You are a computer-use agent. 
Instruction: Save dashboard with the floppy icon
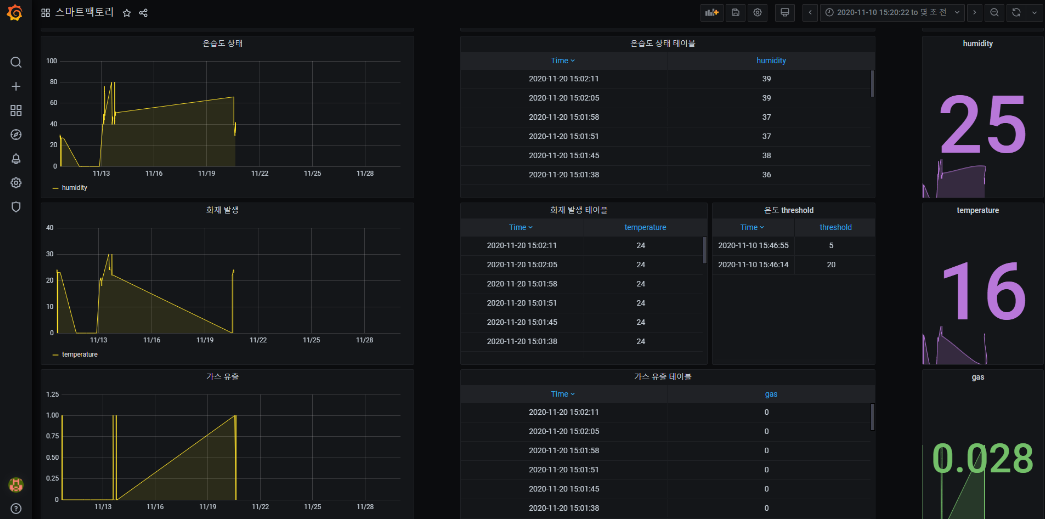pos(735,13)
